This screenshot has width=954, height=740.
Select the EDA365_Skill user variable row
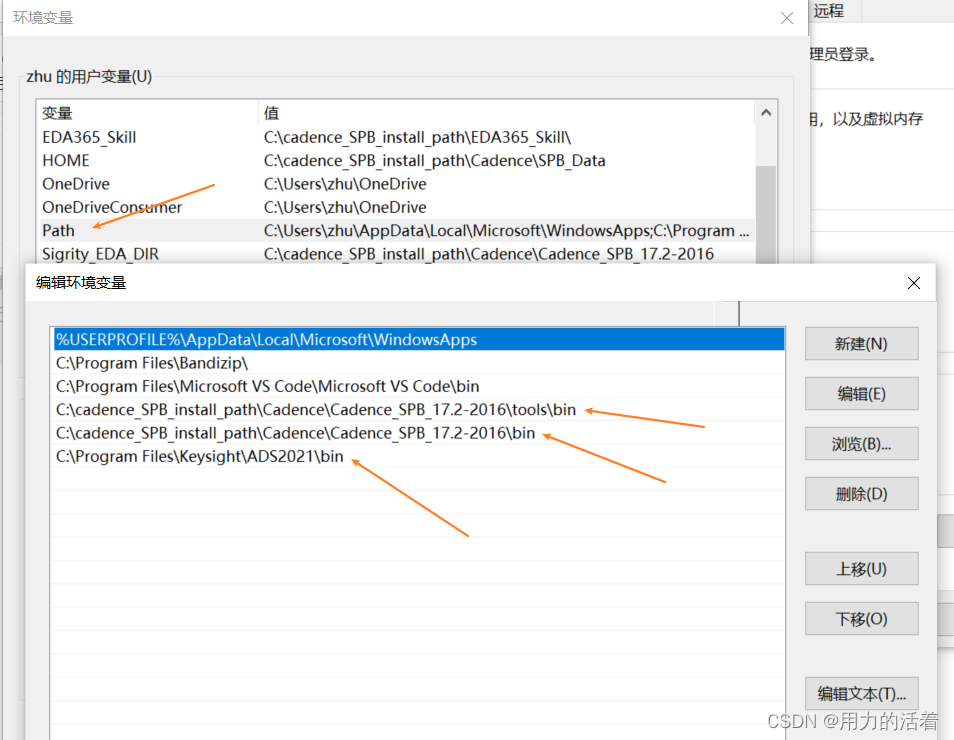397,138
